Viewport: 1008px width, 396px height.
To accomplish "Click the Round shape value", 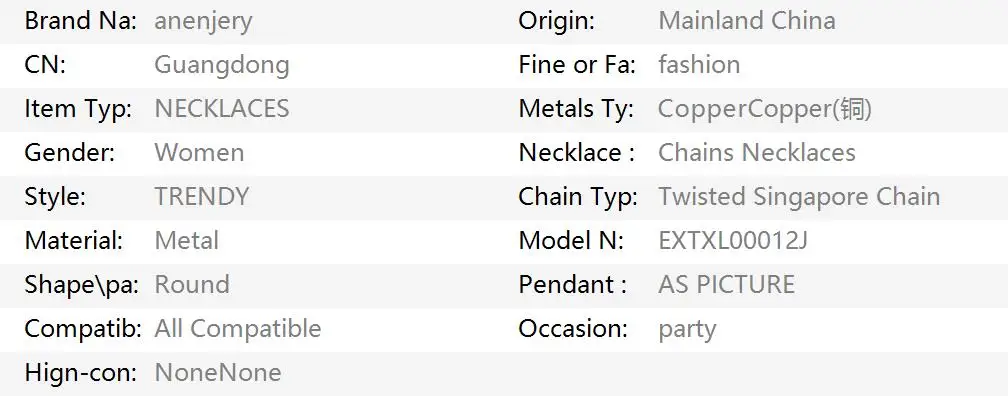I will click(192, 284).
